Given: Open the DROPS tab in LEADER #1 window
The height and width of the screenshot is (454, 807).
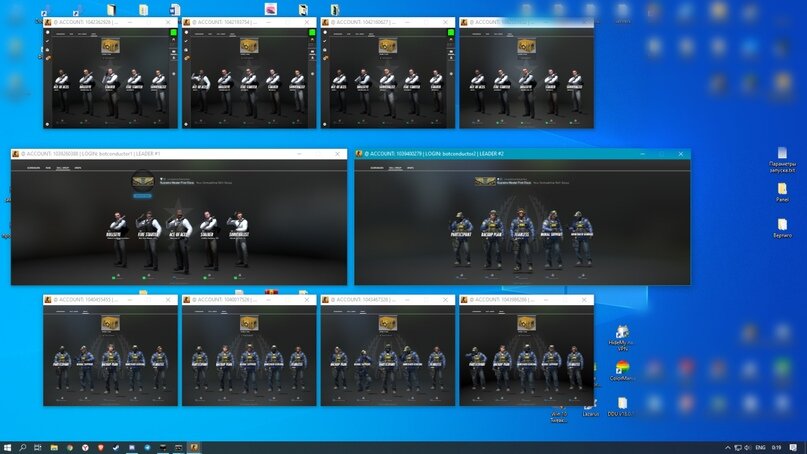Looking at the screenshot, I should point(78,168).
